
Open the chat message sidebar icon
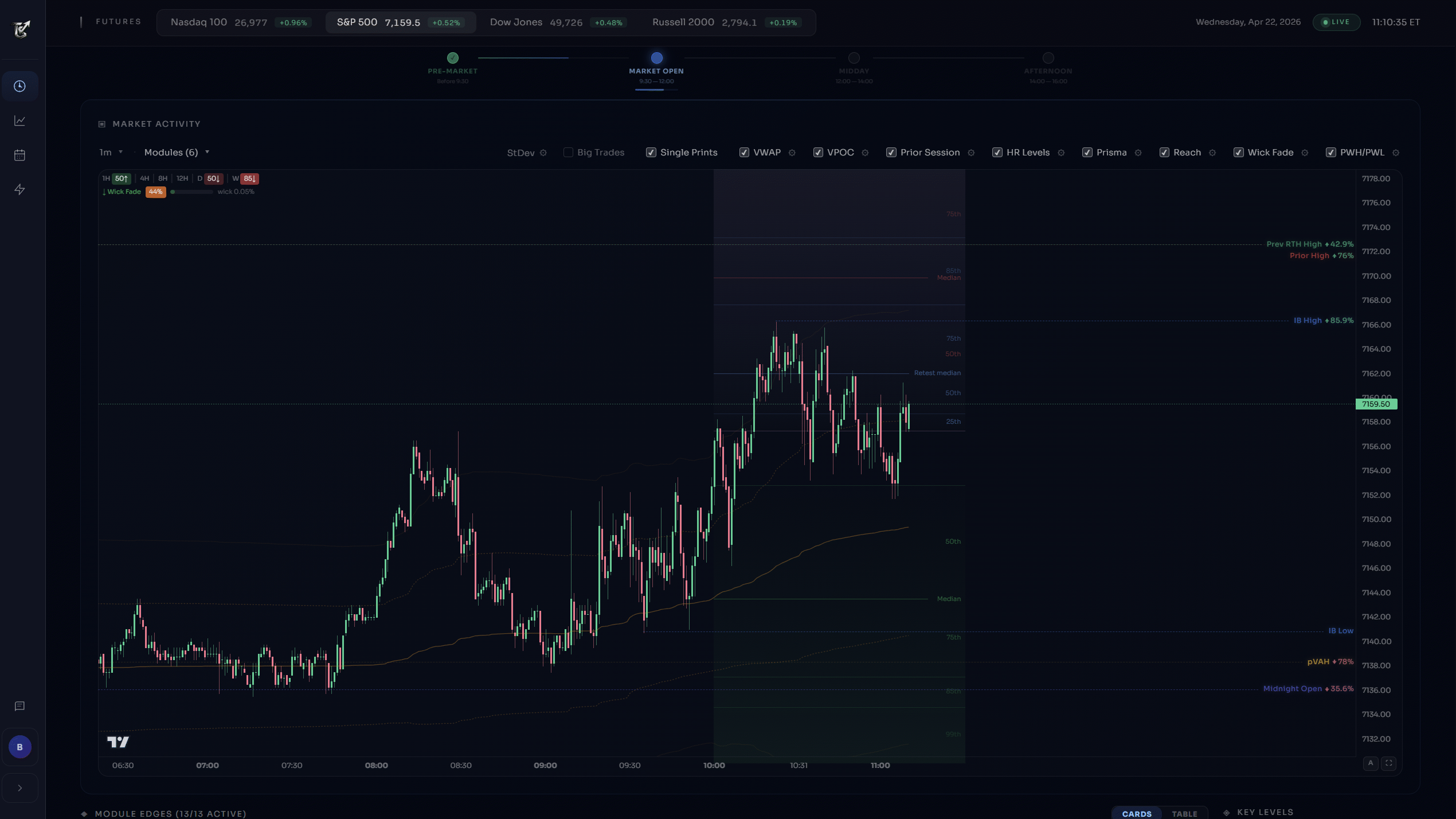pyautogui.click(x=19, y=706)
